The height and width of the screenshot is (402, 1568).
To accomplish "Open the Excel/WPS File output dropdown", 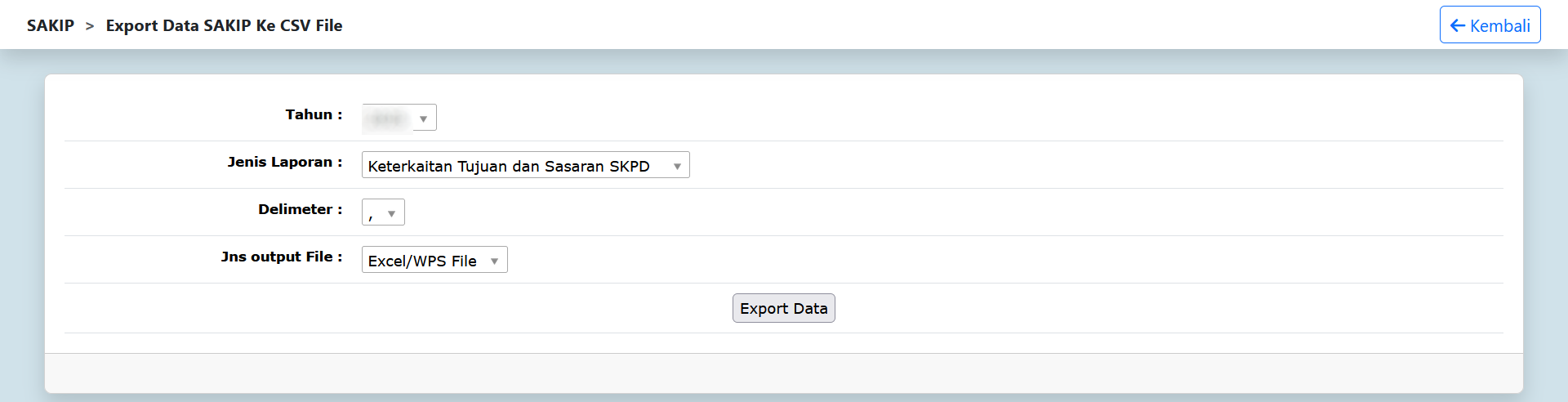I will tap(434, 260).
